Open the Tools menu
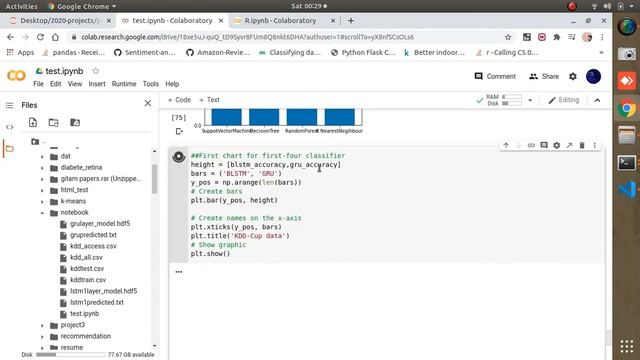The height and width of the screenshot is (360, 640). click(x=151, y=84)
